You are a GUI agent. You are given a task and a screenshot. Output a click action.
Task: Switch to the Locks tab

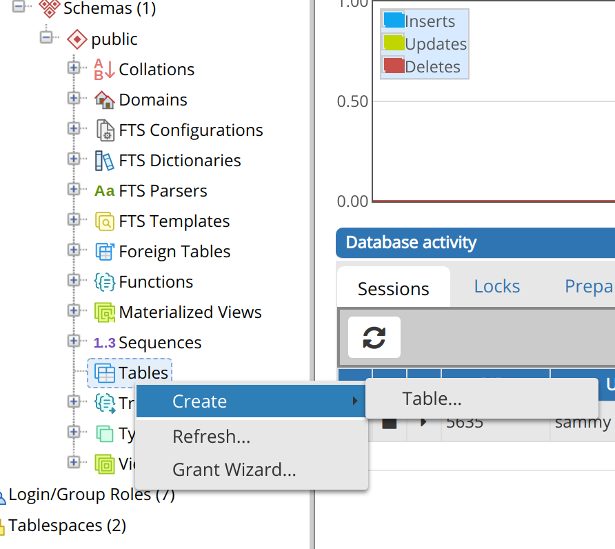(497, 287)
